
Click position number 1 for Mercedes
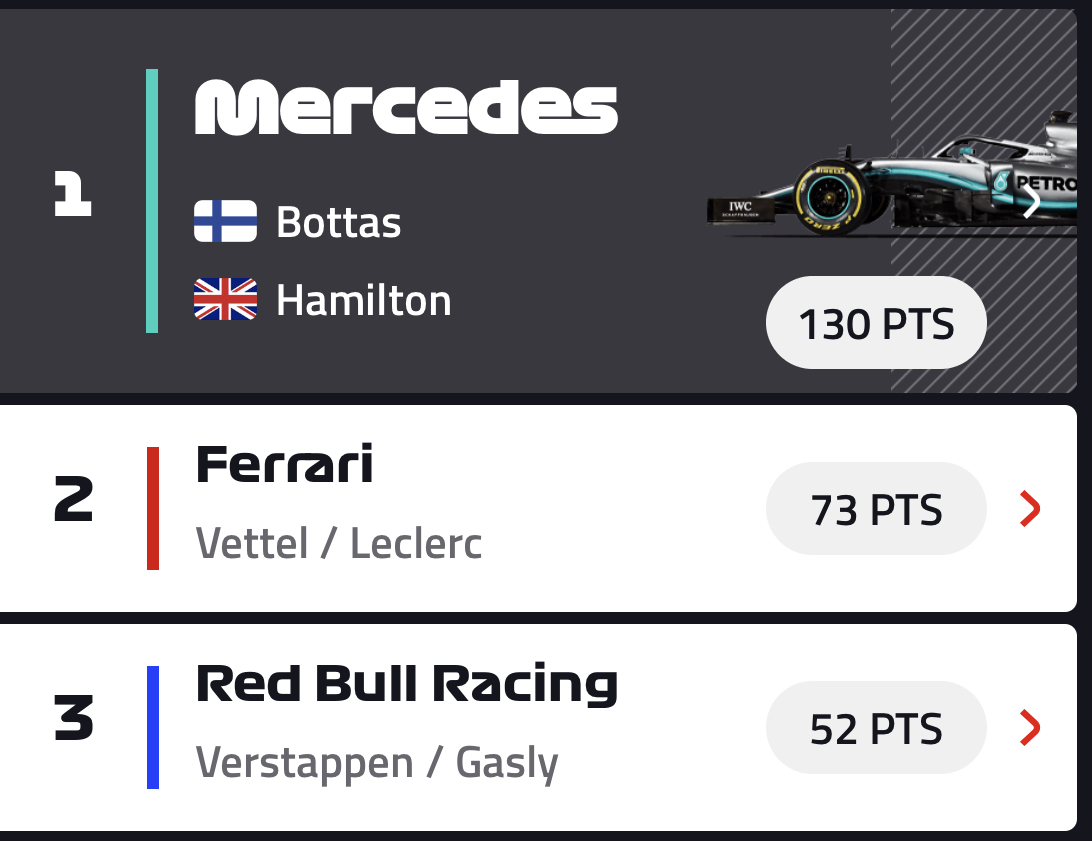point(72,195)
